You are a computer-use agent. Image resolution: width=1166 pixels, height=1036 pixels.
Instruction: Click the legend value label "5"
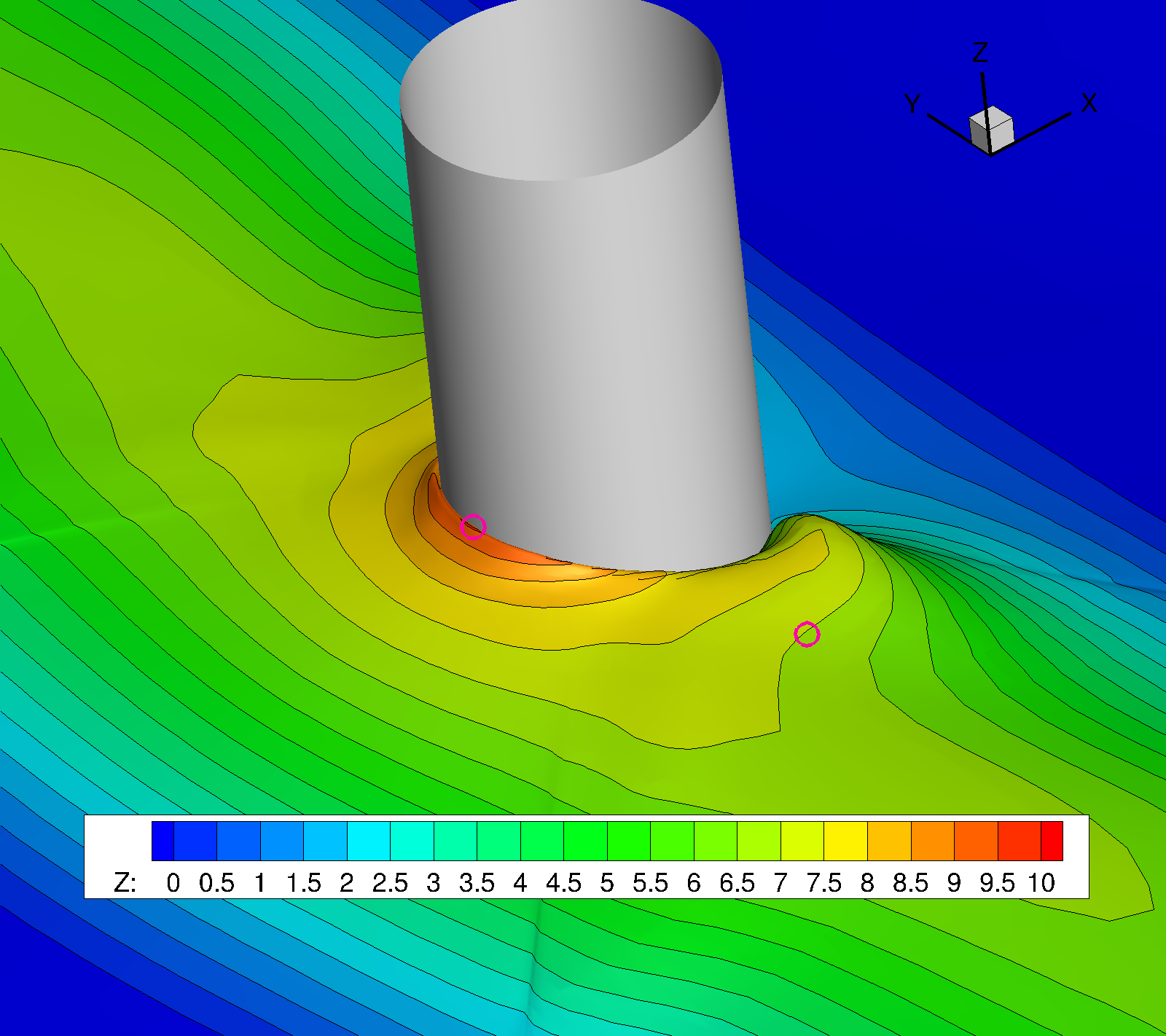coord(606,883)
